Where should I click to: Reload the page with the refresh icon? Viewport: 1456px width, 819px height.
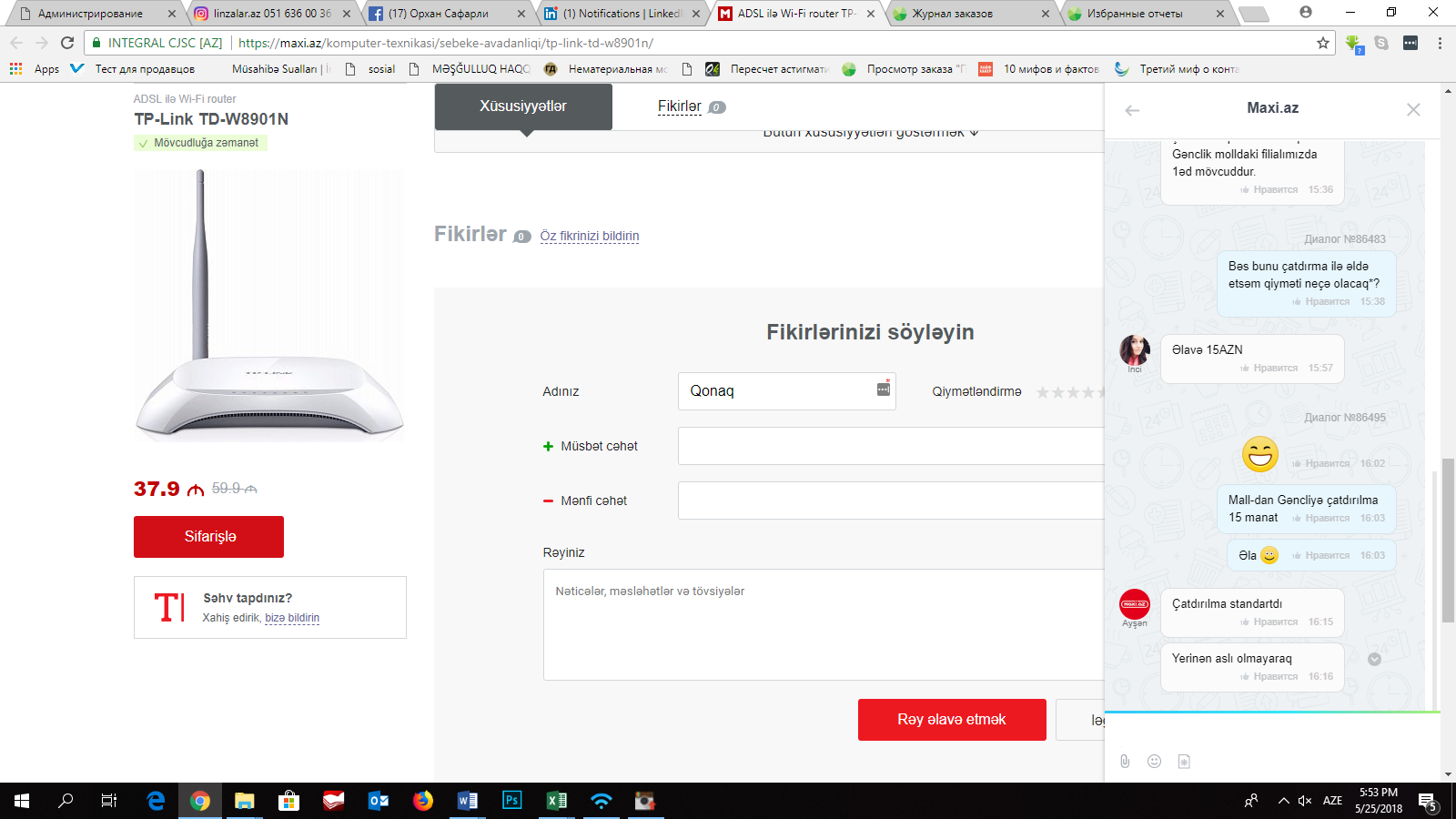[67, 43]
